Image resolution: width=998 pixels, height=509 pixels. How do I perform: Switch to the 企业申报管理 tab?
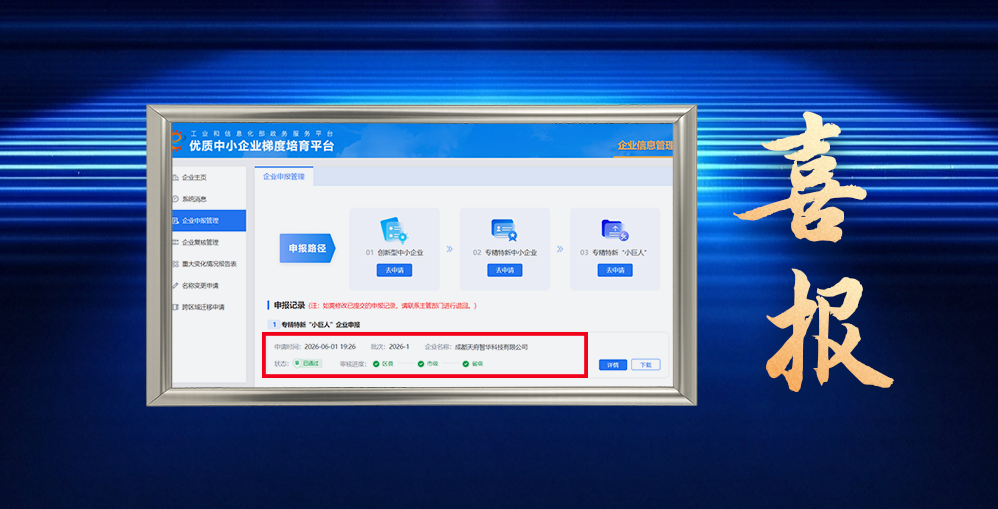coord(284,176)
